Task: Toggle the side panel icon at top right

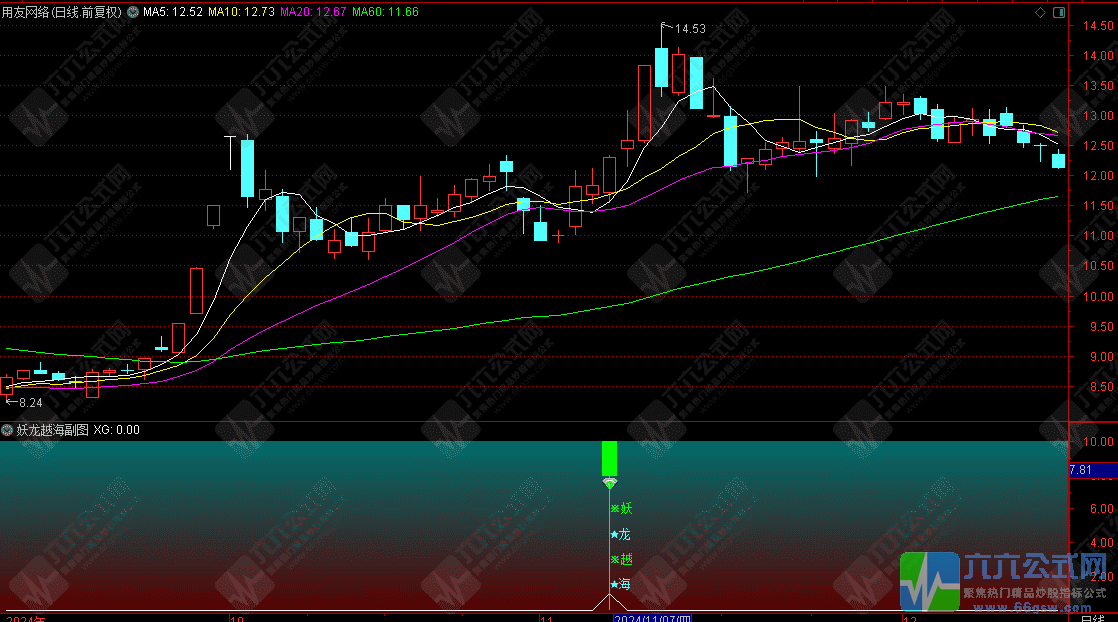Action: [1059, 12]
